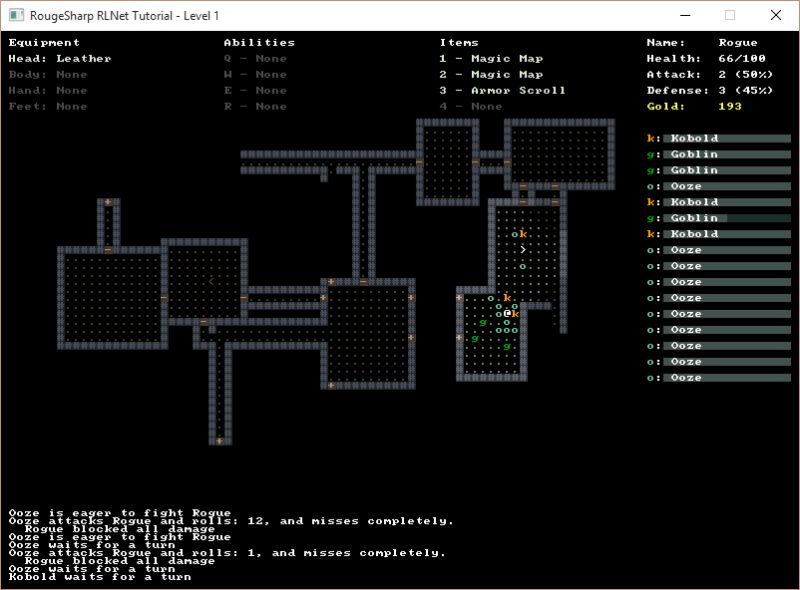Click the first Kobold health bar in the monster list
The height and width of the screenshot is (590, 800).
click(727, 138)
